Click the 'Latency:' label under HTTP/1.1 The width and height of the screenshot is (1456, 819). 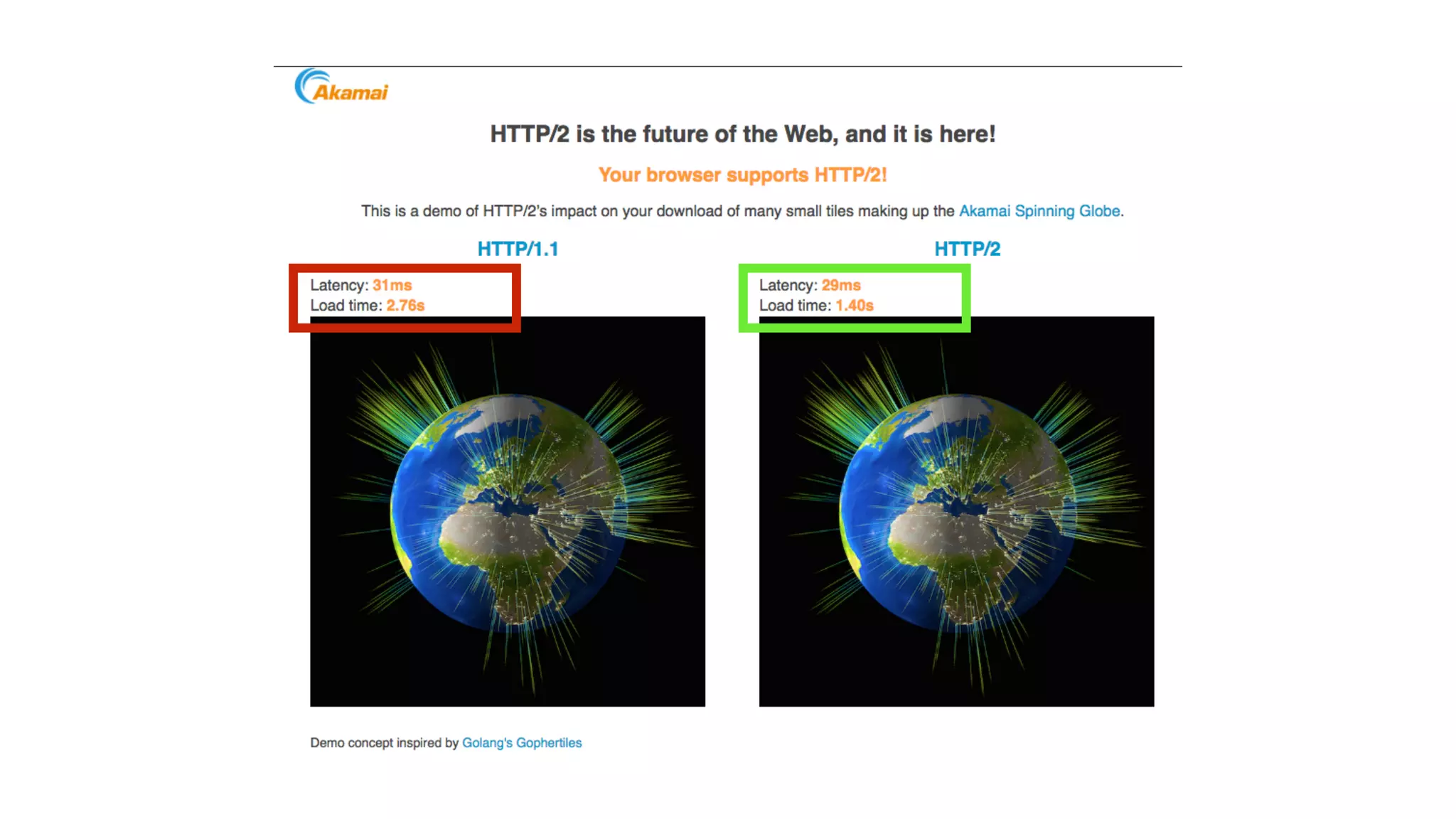pyautogui.click(x=339, y=285)
